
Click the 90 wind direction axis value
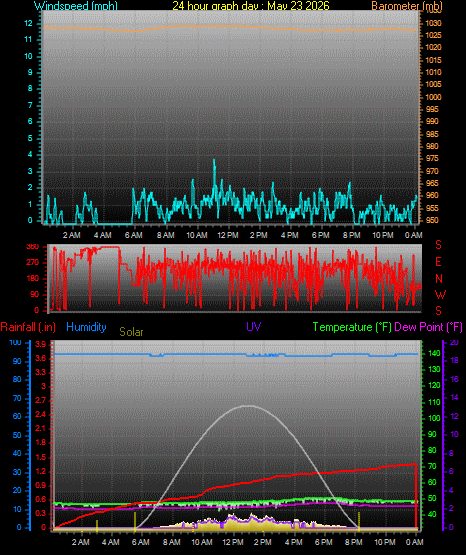tap(34, 294)
